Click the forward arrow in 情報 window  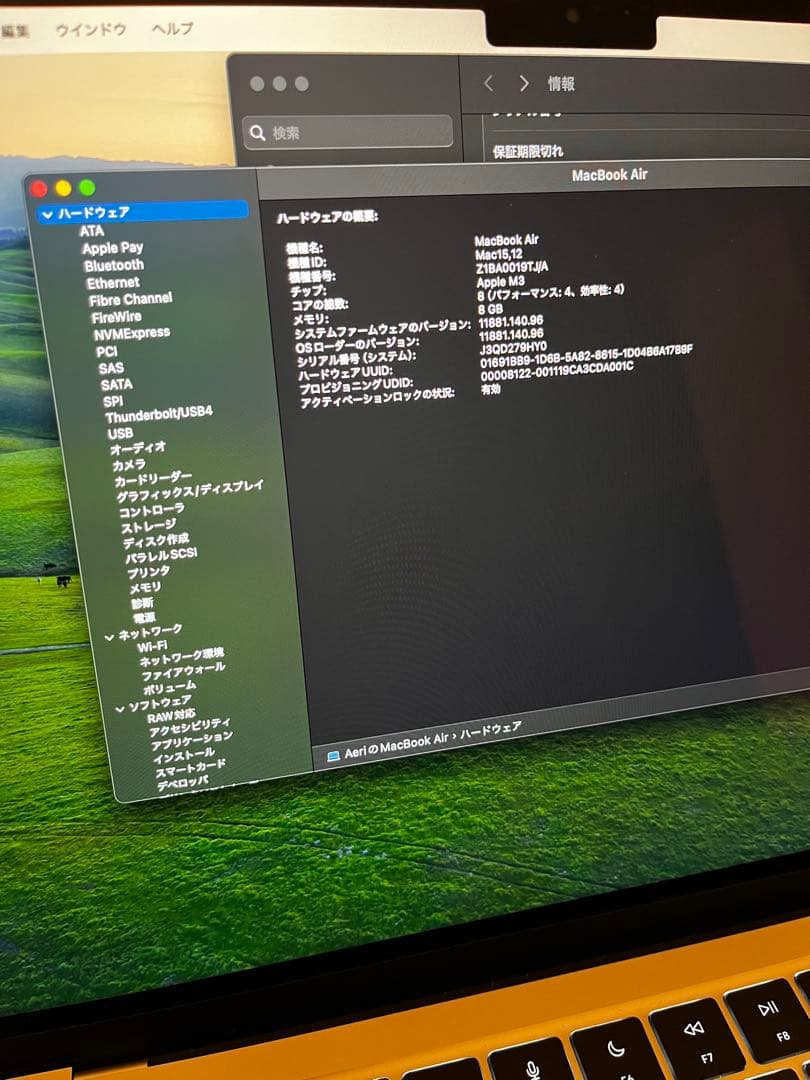click(523, 84)
